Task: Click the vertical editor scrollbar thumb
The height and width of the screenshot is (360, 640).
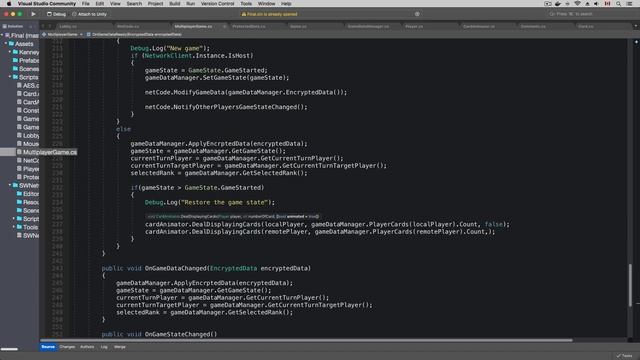Action: pyautogui.click(x=630, y=285)
